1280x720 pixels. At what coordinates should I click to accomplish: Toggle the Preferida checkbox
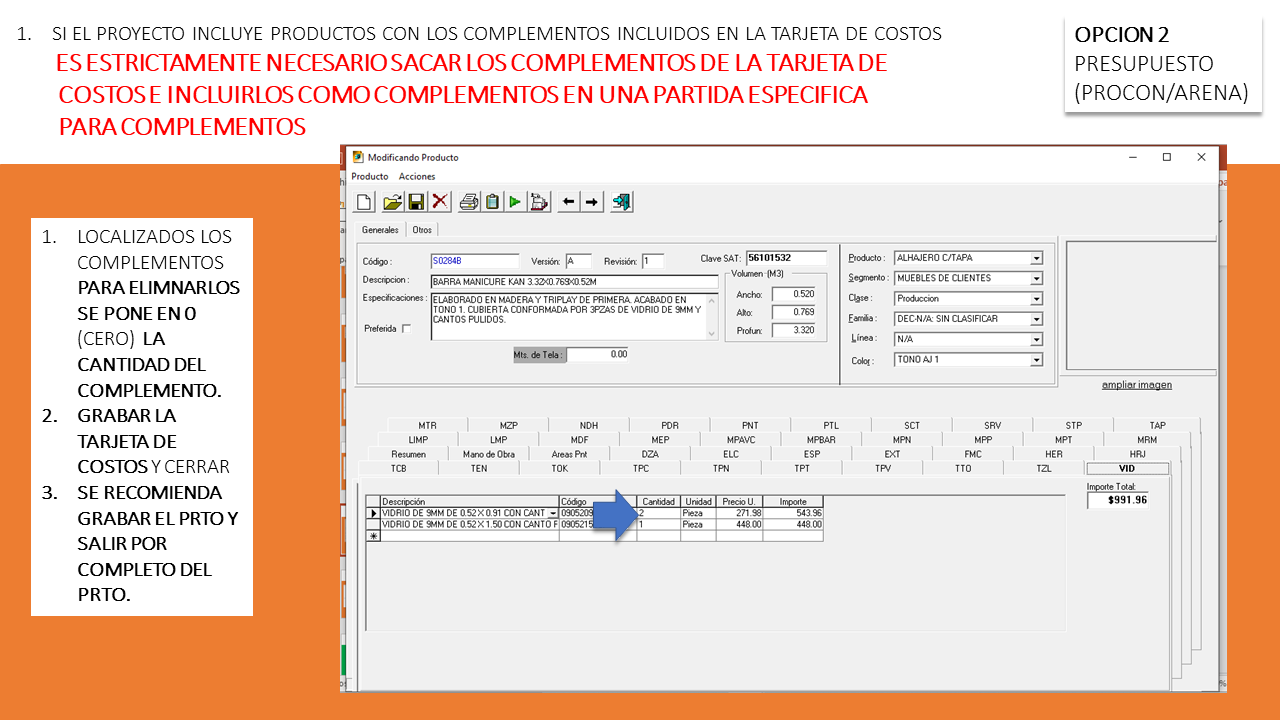click(x=406, y=329)
